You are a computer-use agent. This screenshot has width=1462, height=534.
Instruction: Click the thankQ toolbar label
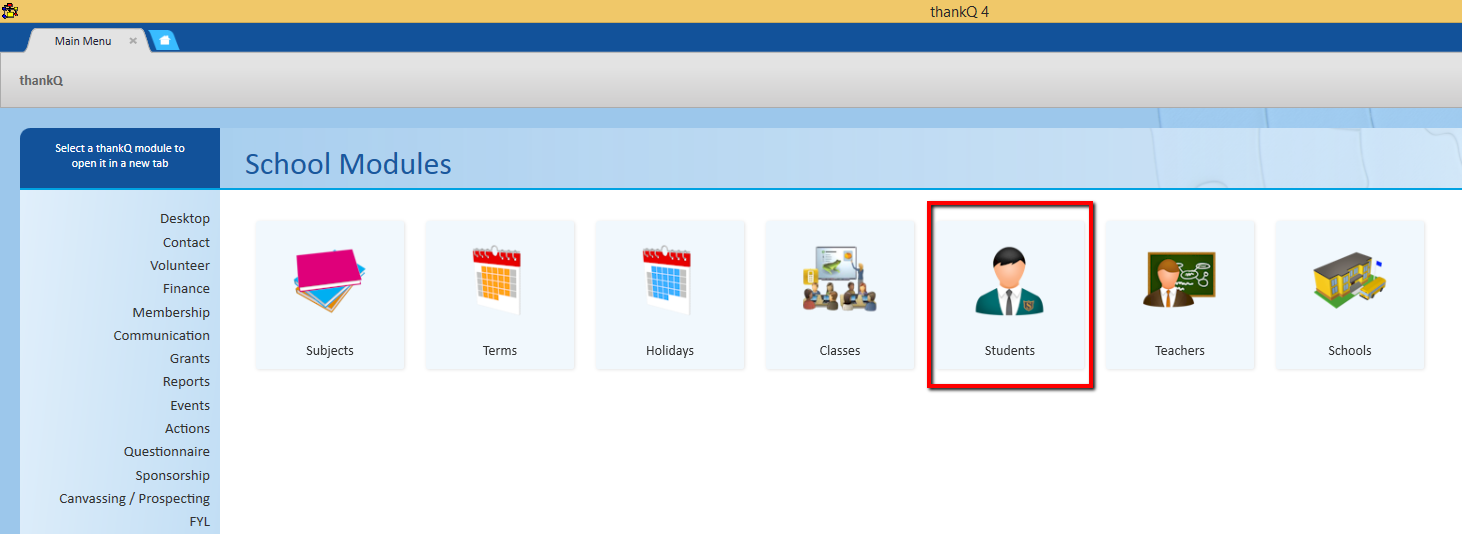(41, 80)
